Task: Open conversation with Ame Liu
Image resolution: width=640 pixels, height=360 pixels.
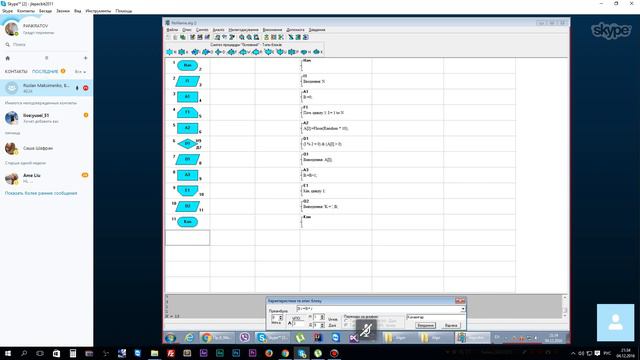Action: coord(46,178)
